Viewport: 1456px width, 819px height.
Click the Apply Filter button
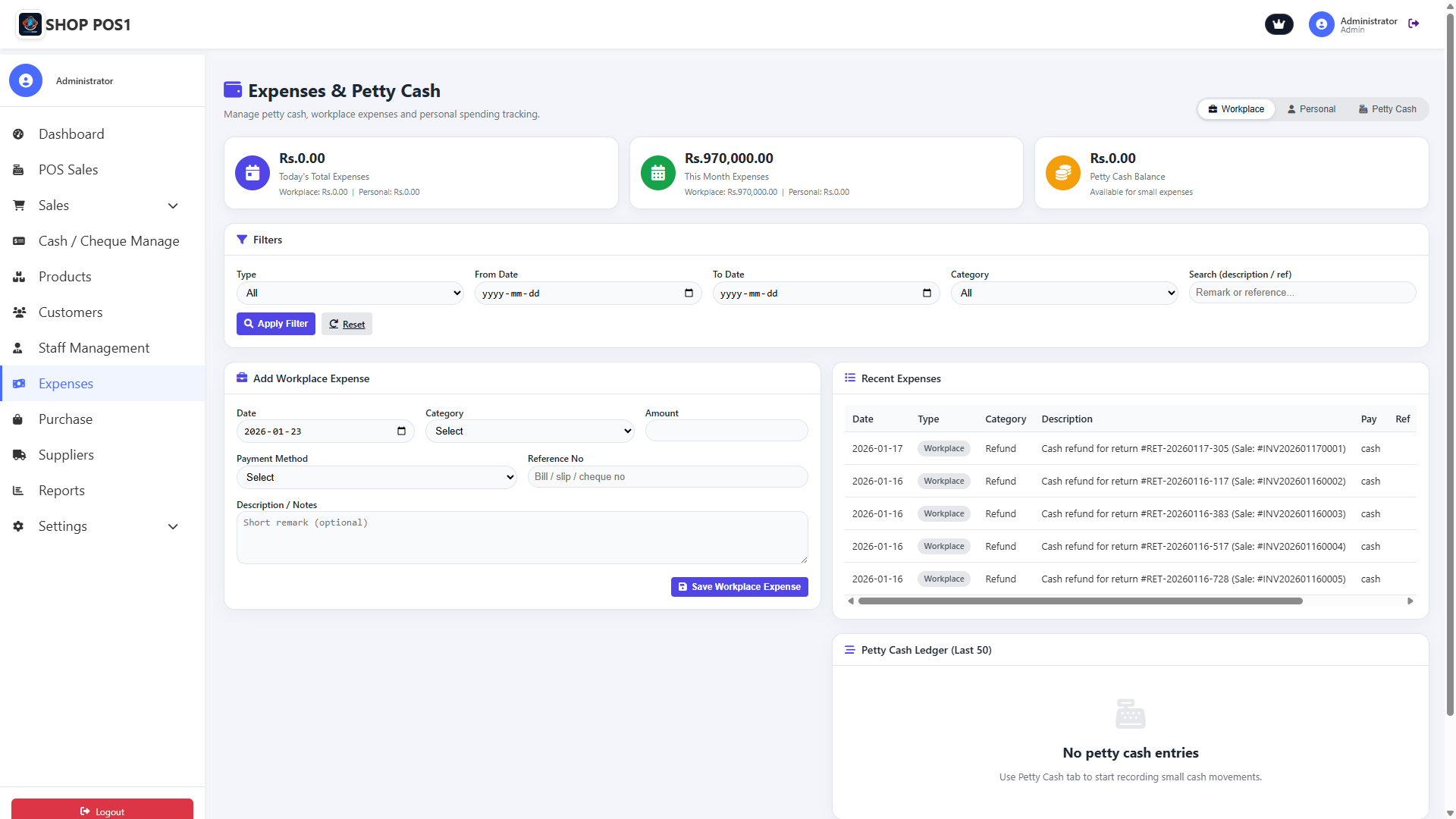pos(275,324)
